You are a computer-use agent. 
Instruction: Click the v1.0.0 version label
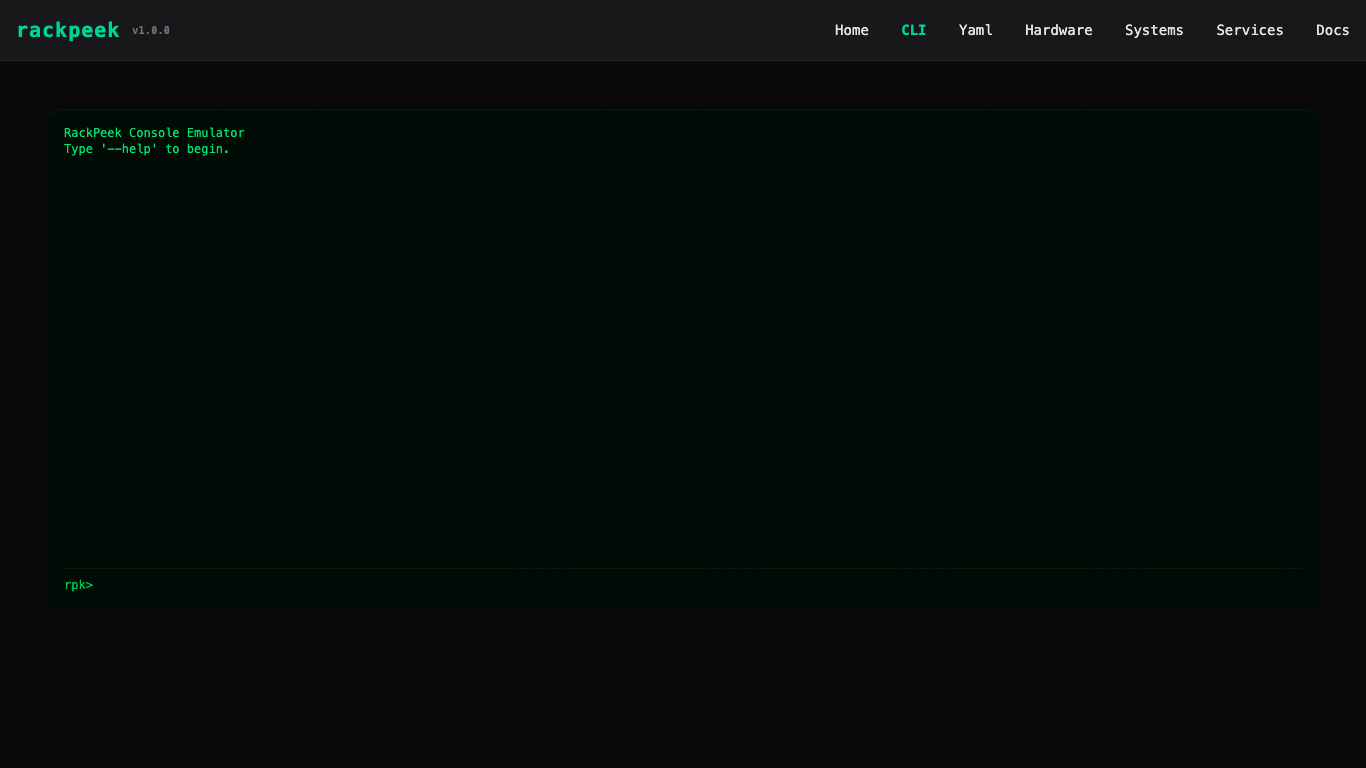(151, 31)
